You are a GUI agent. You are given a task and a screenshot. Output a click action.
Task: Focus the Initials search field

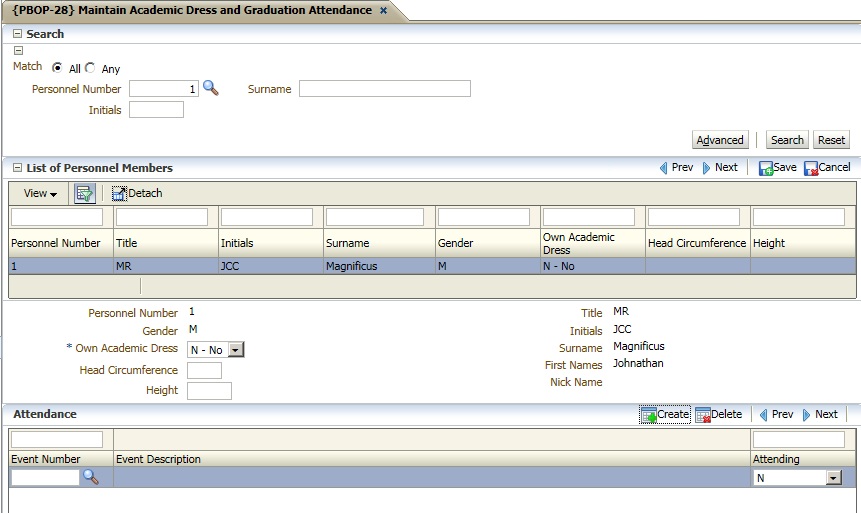(x=156, y=109)
